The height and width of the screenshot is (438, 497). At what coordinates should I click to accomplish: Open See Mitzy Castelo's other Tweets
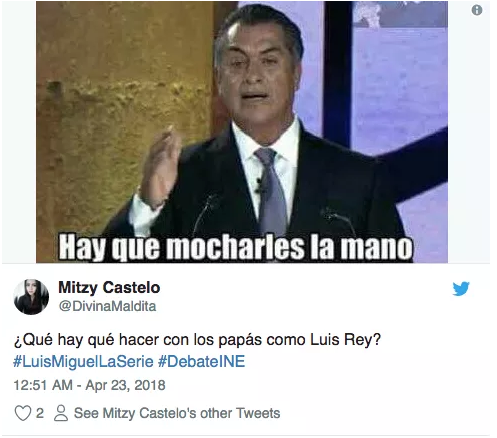coord(177,413)
